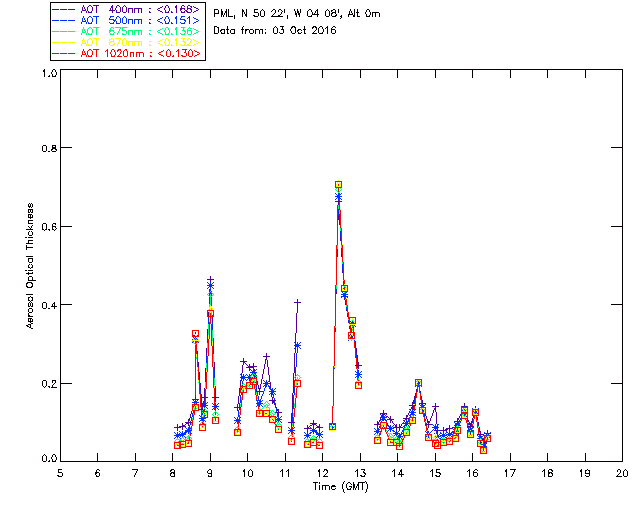Viewport: 640px width, 512px height.
Task: Click the AOT 400nm legend entry
Action: pos(127,9)
